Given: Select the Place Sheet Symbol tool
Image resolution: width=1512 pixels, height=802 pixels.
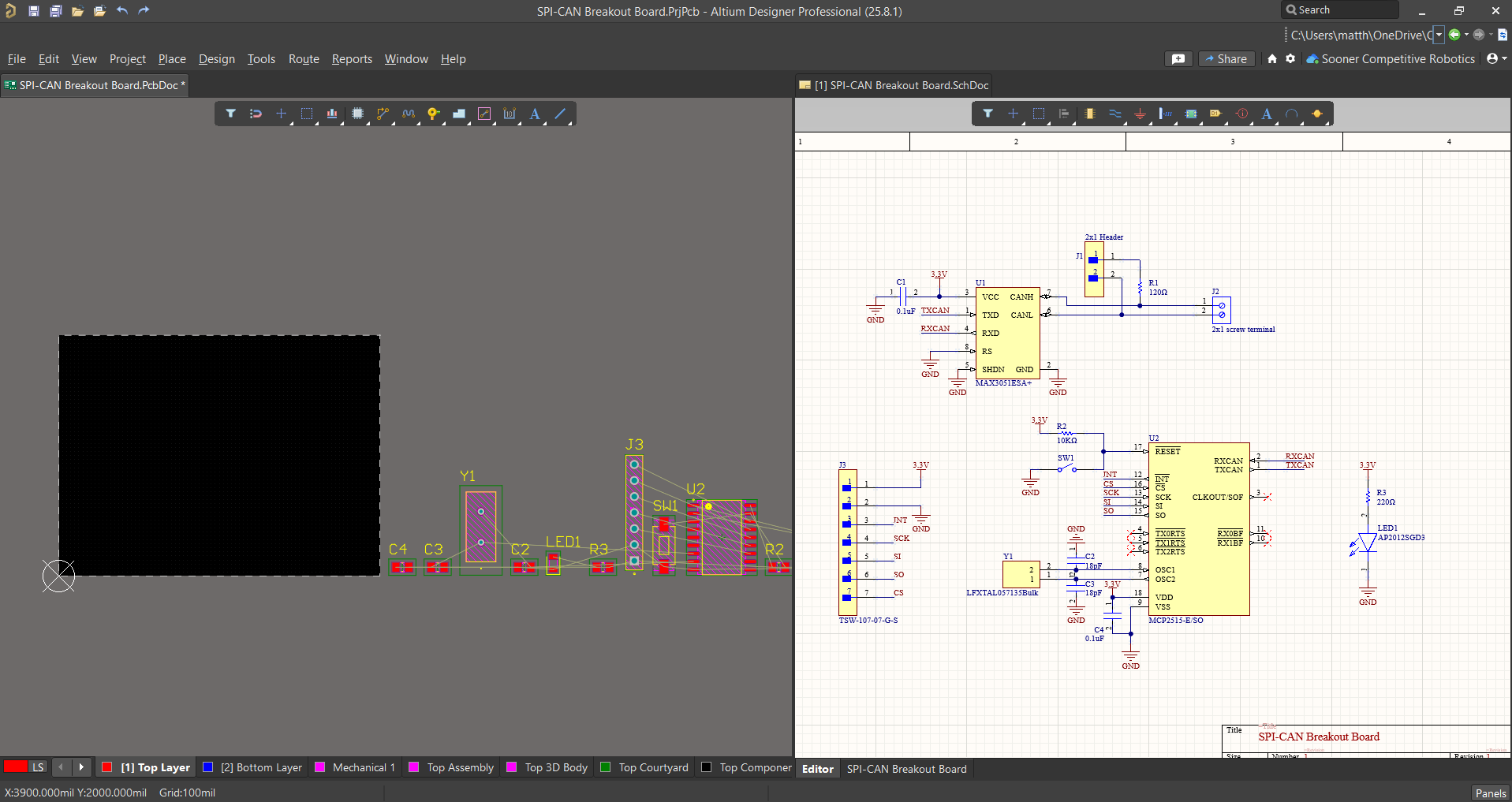Looking at the screenshot, I should (1190, 114).
